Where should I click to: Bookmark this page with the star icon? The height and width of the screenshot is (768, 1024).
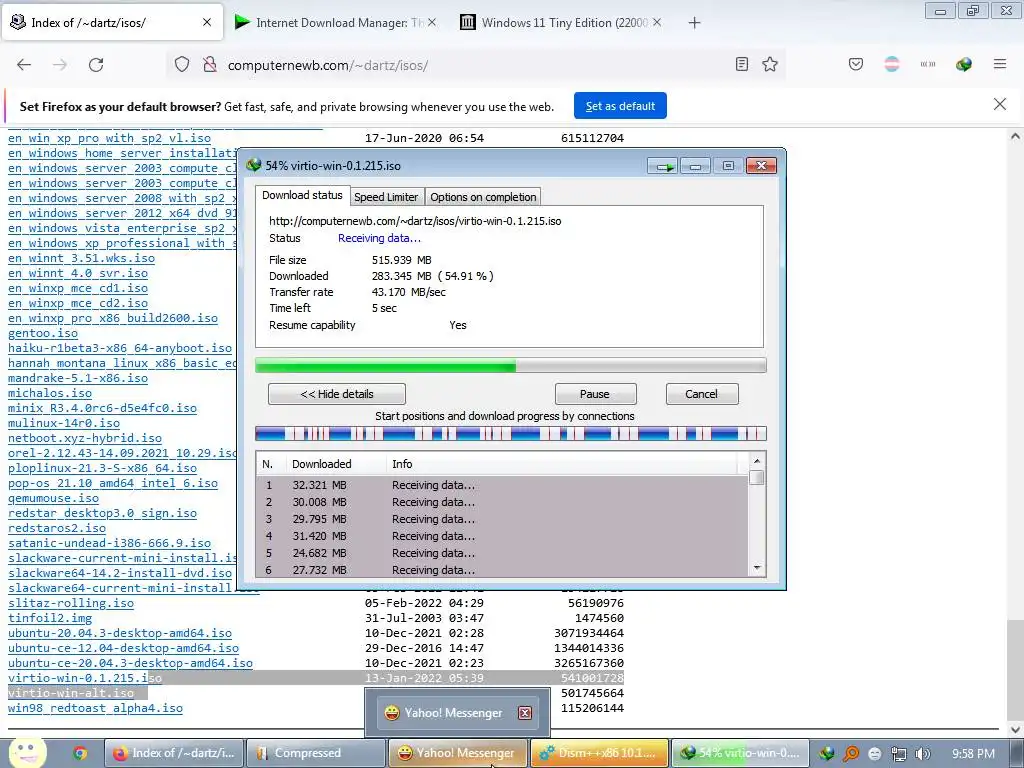(x=770, y=64)
